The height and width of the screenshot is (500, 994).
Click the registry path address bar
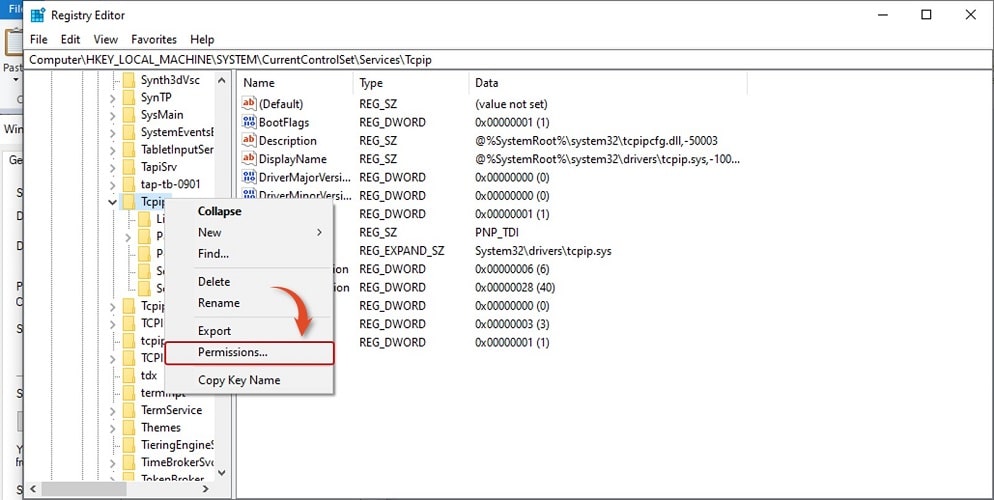(509, 60)
